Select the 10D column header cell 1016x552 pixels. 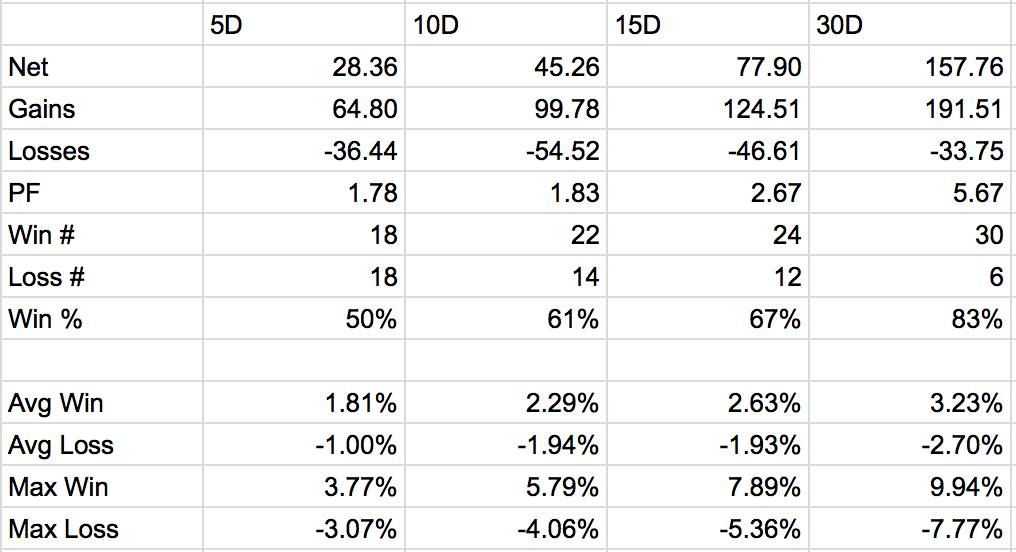coord(506,25)
